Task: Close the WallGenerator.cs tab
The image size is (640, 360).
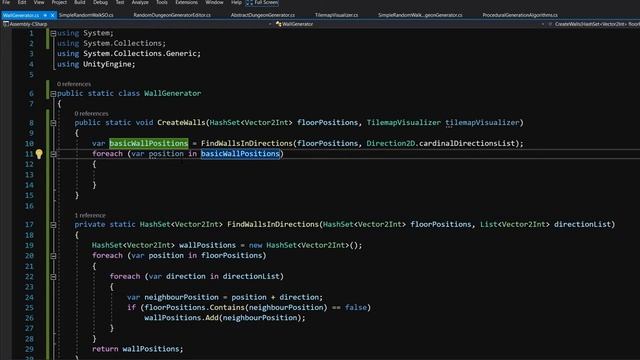Action: (52, 15)
